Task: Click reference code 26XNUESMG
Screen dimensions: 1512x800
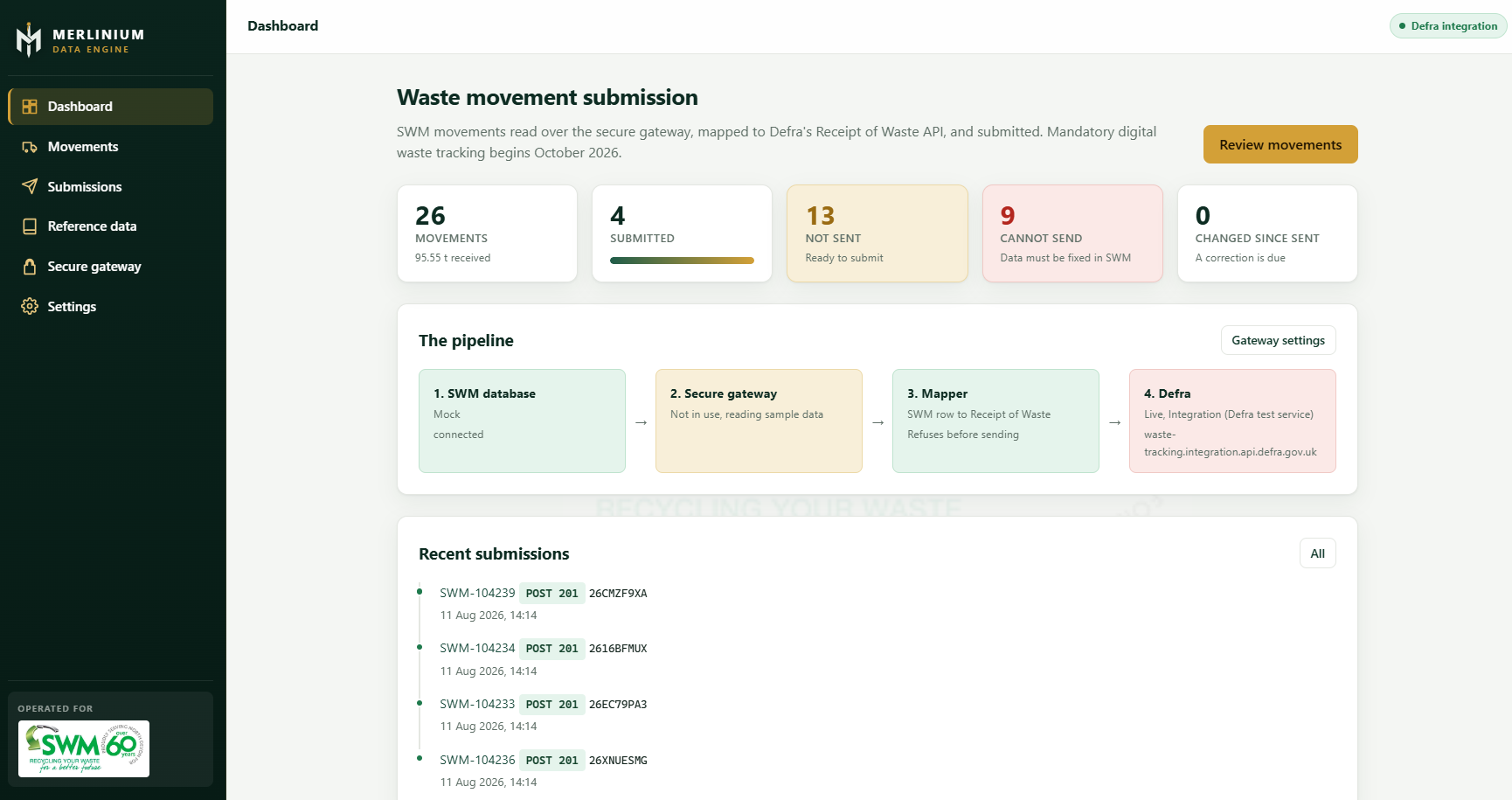Action: point(618,761)
